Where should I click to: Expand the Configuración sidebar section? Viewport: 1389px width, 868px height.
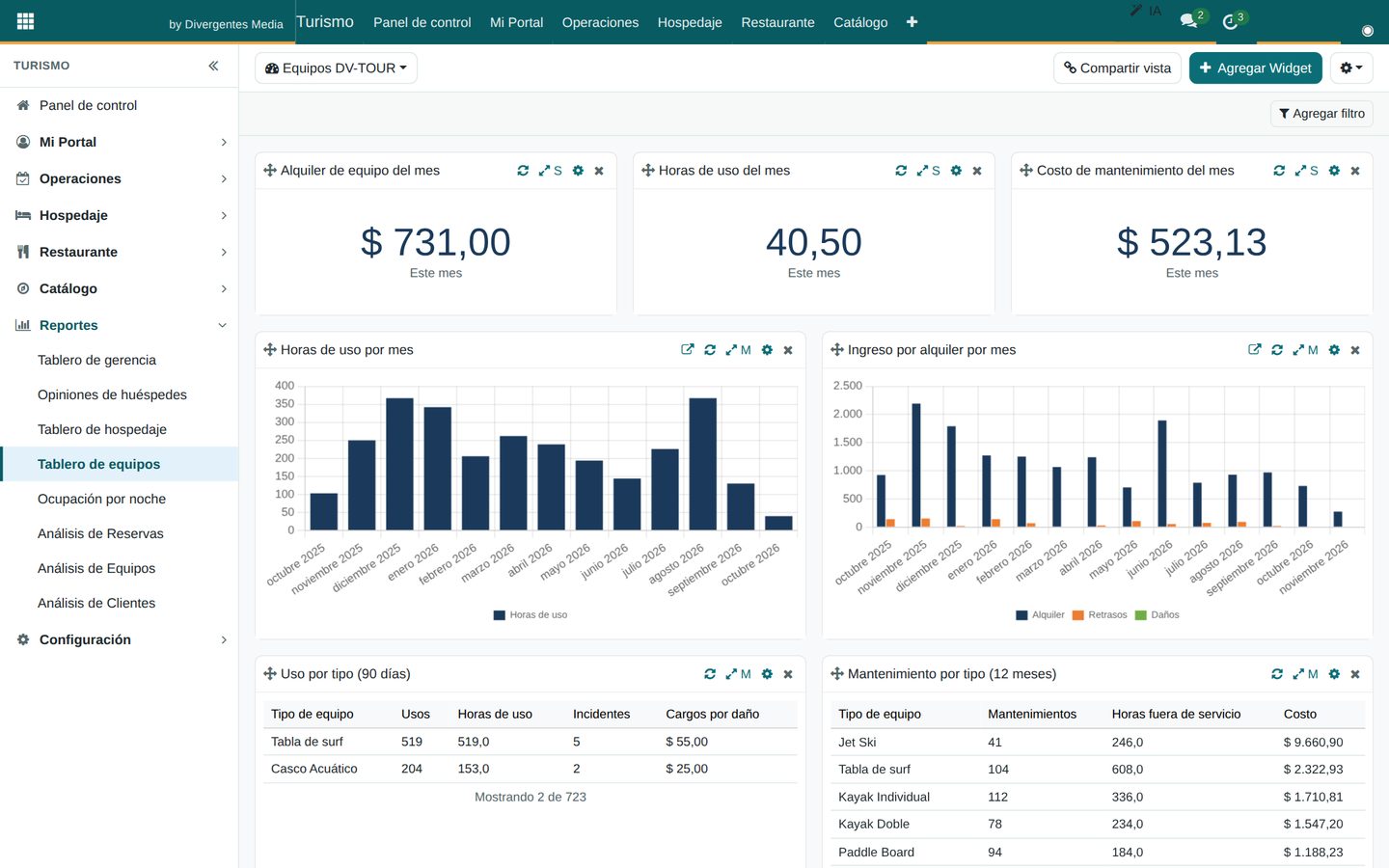[x=119, y=639]
